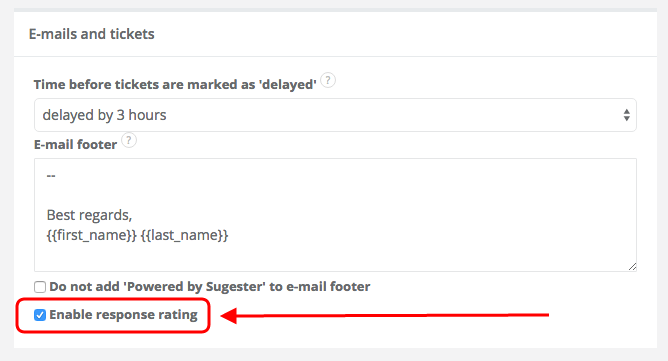
Task: Click the help icon beside delayed tickets label
Action: (x=328, y=80)
